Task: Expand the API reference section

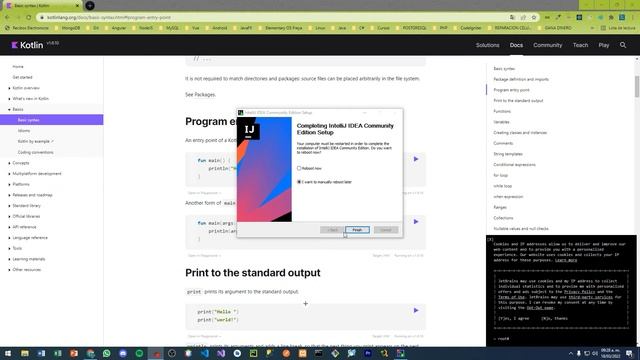Action: click(24, 227)
